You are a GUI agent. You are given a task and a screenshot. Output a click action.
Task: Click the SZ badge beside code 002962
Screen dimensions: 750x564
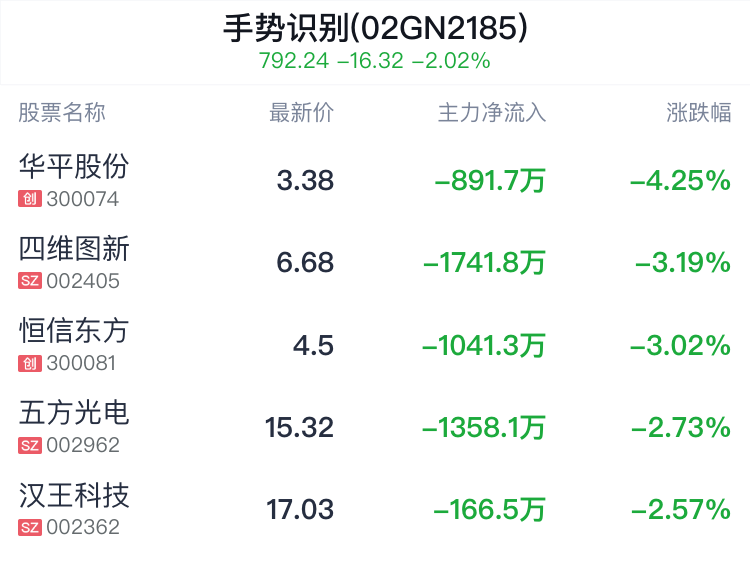point(30,446)
